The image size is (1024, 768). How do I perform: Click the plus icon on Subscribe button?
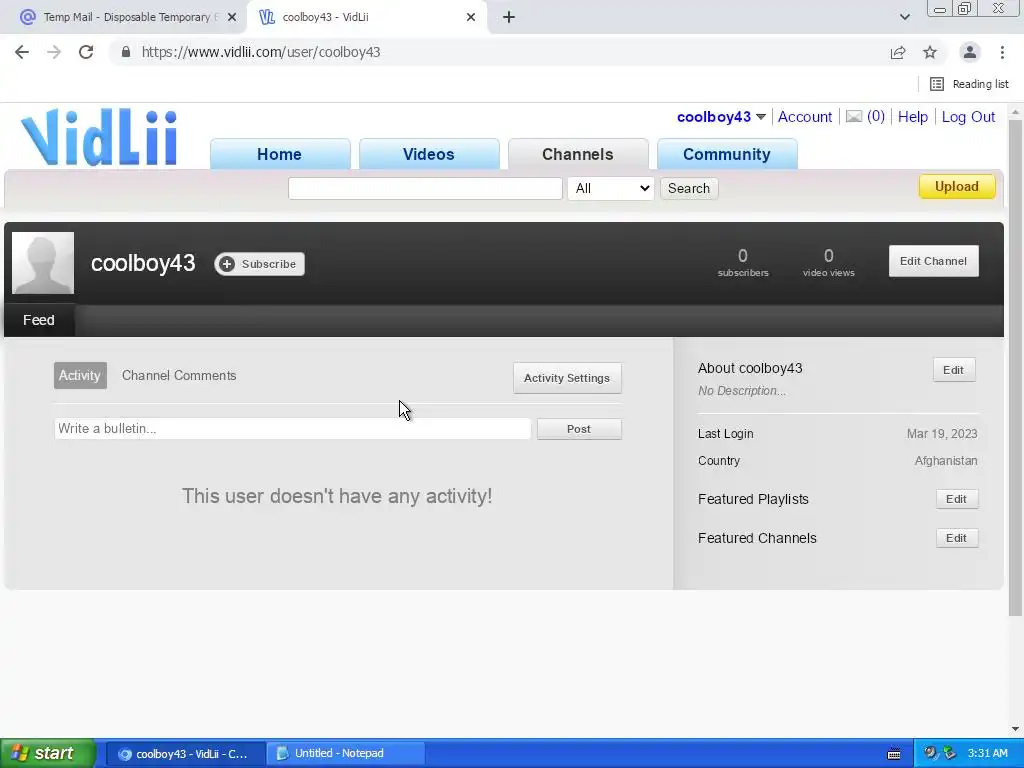227,264
